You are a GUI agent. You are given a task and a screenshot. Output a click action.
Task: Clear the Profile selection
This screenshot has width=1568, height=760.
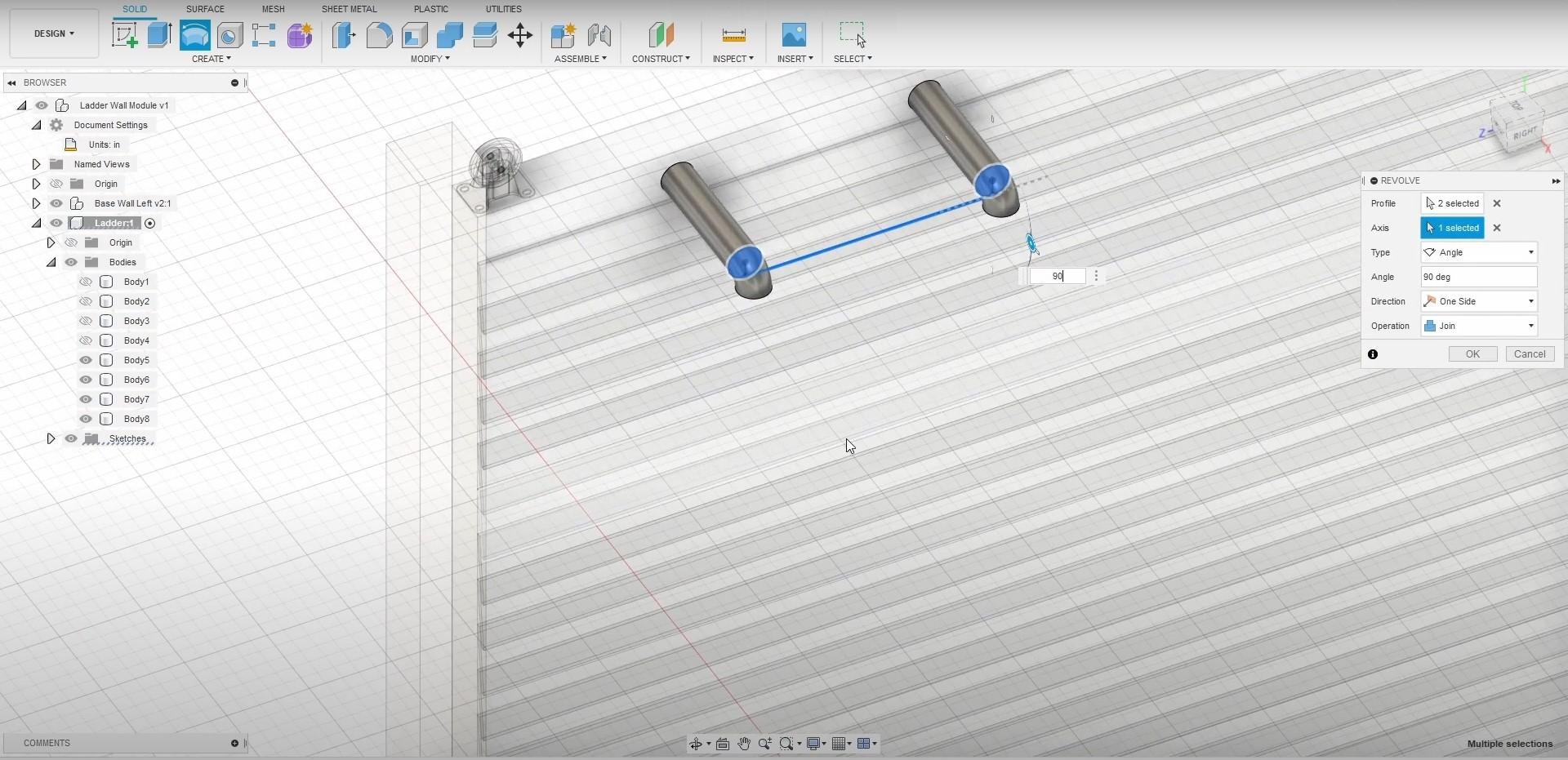pos(1497,203)
